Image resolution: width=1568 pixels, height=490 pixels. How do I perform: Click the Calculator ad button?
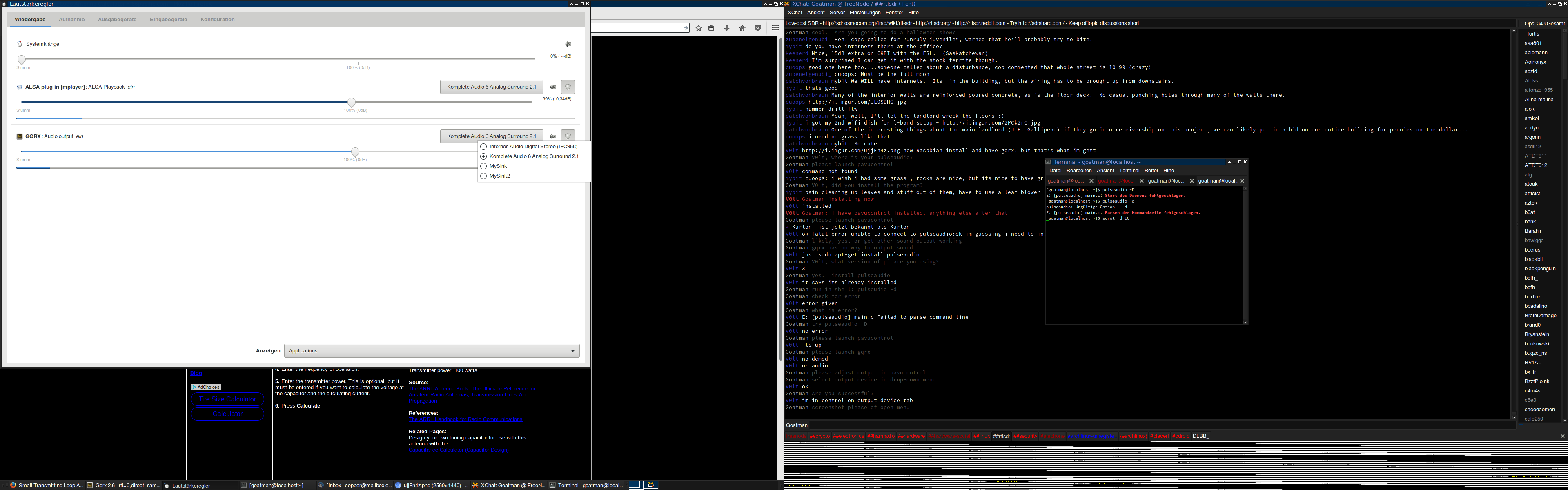tap(228, 414)
